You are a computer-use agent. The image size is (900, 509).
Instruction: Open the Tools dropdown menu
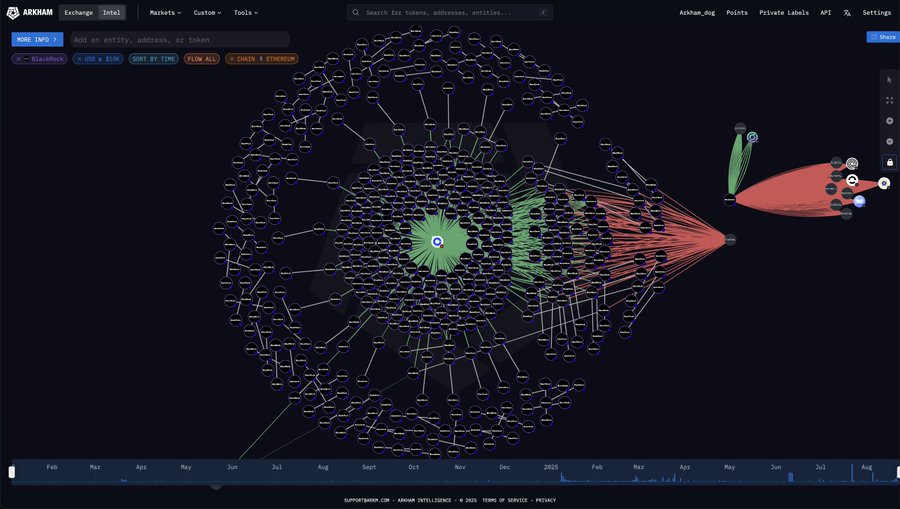pyautogui.click(x=246, y=13)
